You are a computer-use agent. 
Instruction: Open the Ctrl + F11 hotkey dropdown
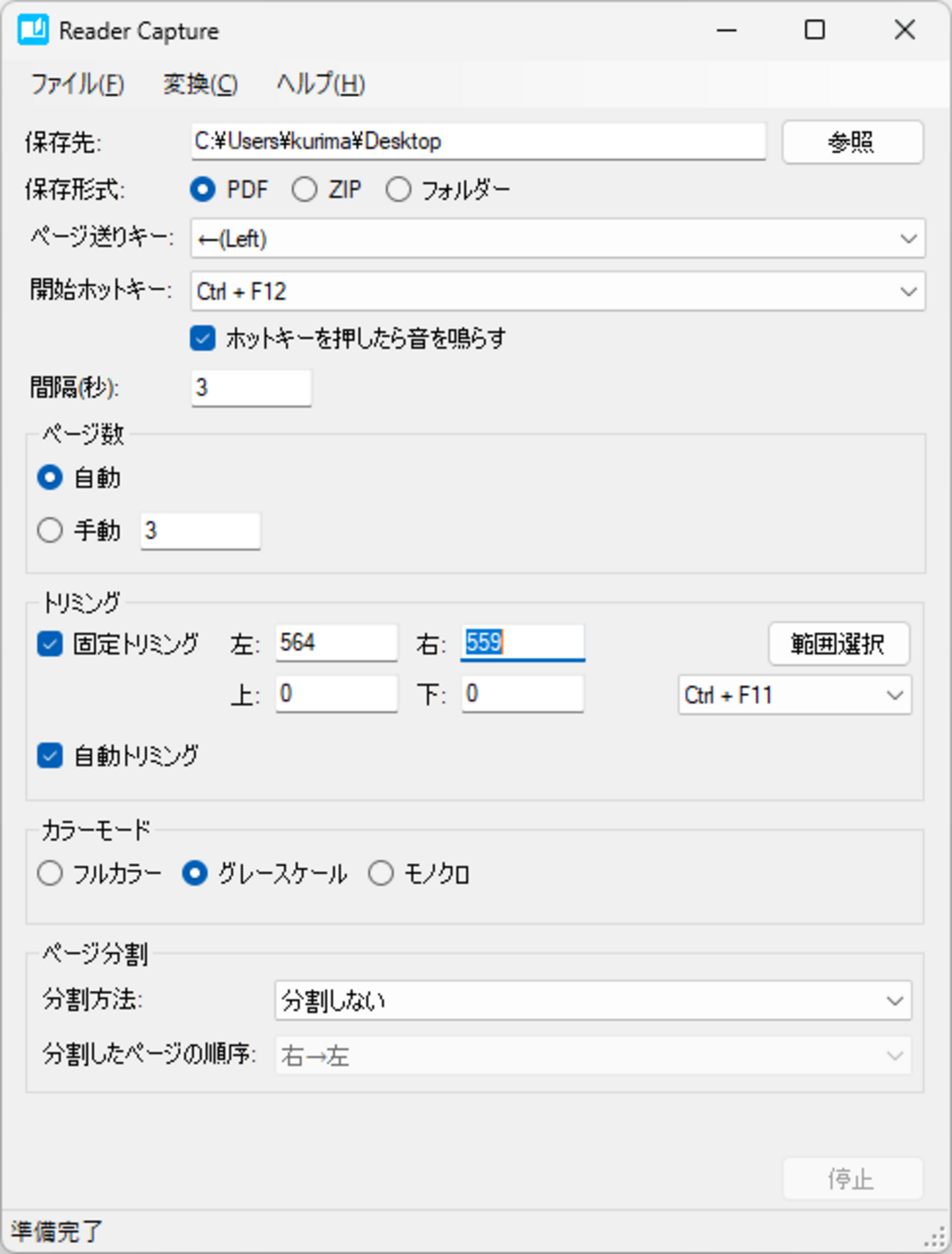pyautogui.click(x=894, y=695)
